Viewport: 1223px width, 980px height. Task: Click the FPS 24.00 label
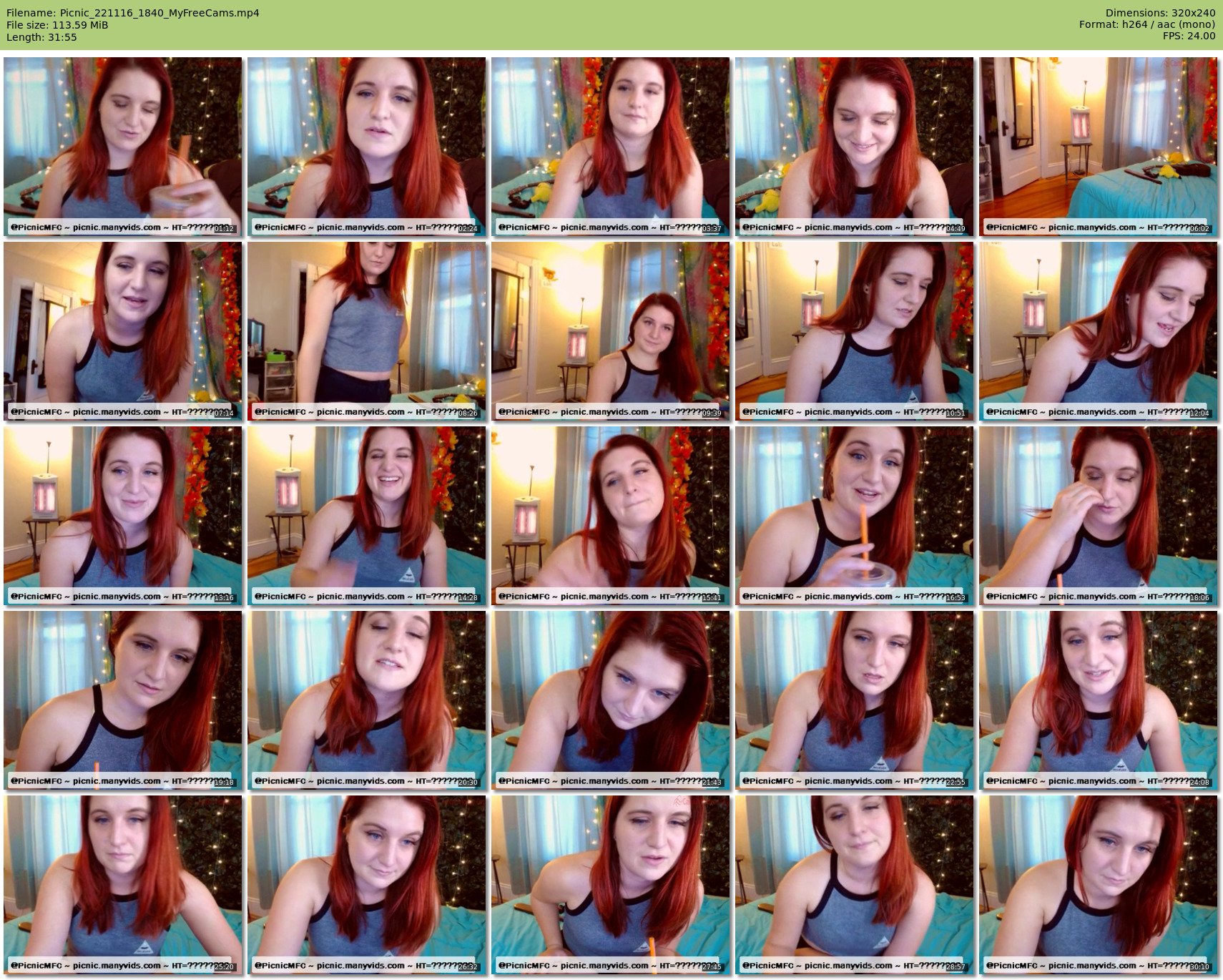point(1189,36)
